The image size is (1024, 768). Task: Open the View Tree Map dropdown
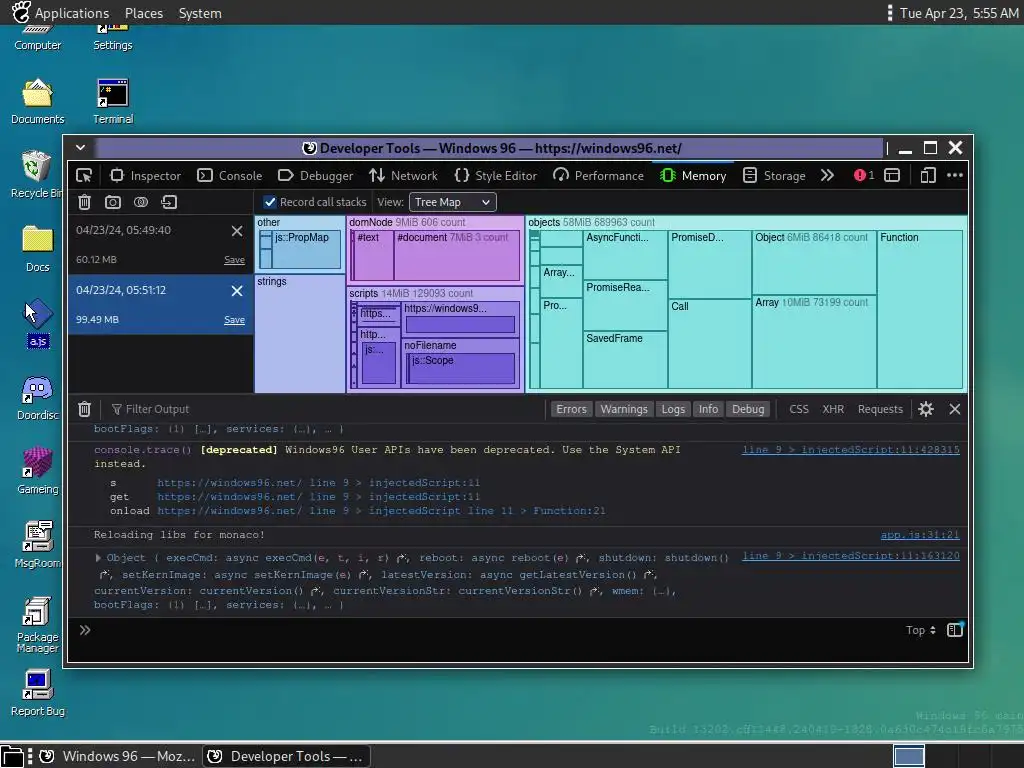click(453, 202)
